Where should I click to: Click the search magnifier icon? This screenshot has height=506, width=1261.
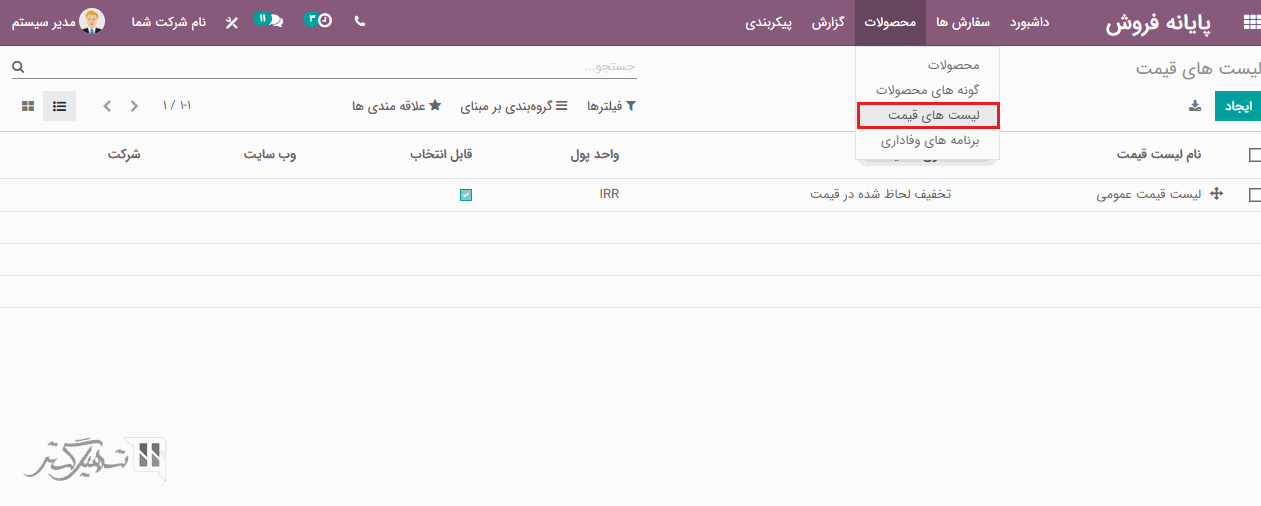[x=18, y=67]
